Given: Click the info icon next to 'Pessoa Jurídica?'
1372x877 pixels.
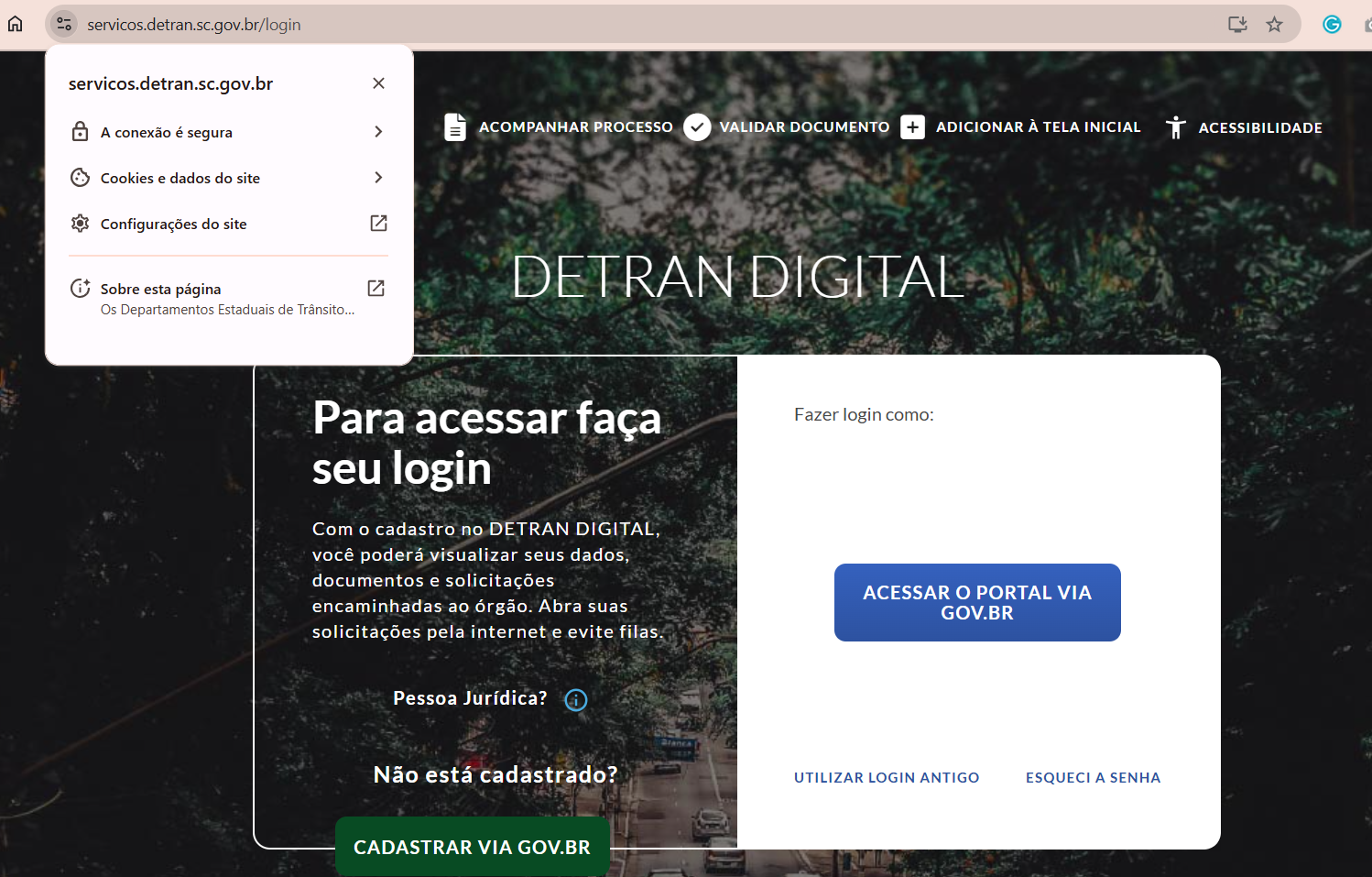Looking at the screenshot, I should [576, 700].
